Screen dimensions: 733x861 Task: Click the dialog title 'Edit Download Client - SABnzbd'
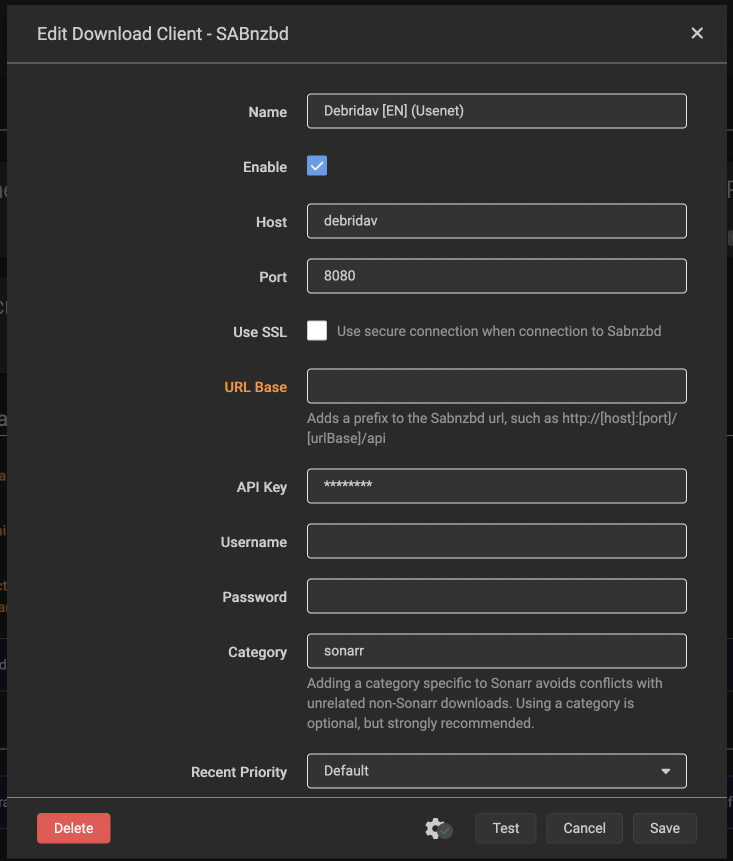[163, 34]
